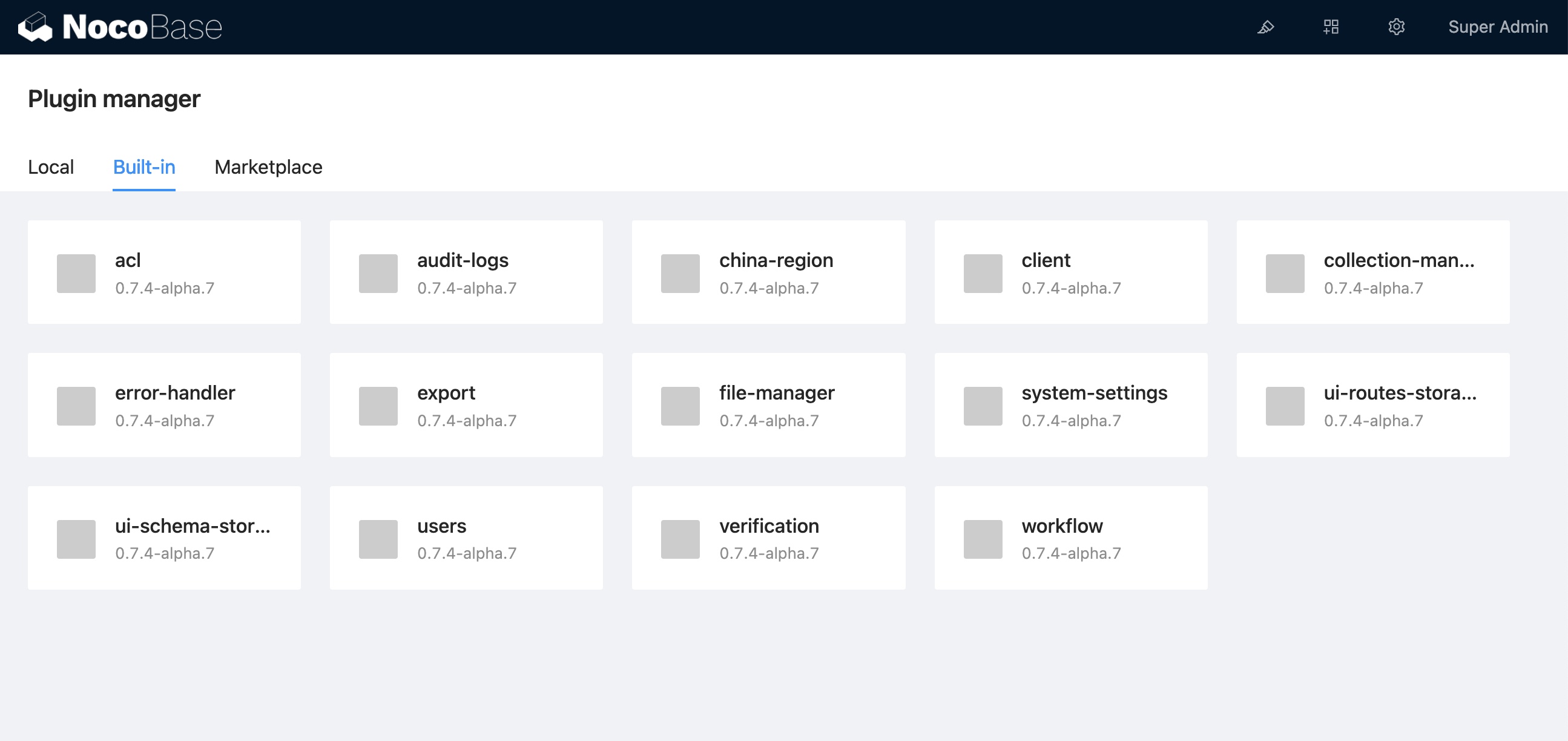Click the workflow plugin placeholder icon
1568x741 pixels.
pos(983,539)
